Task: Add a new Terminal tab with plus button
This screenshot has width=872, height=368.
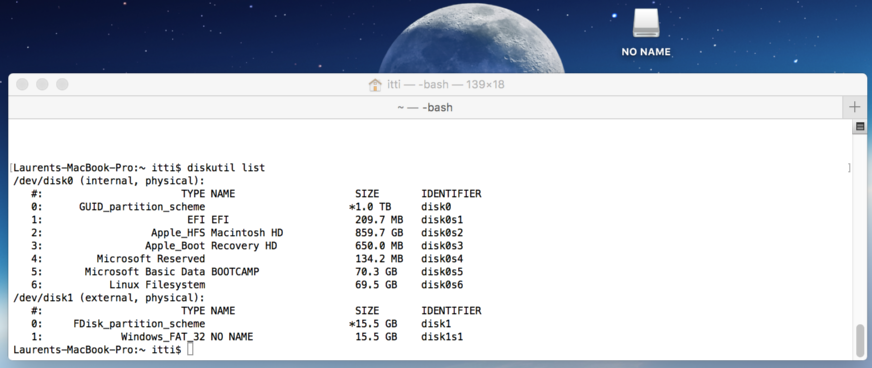Action: [854, 107]
